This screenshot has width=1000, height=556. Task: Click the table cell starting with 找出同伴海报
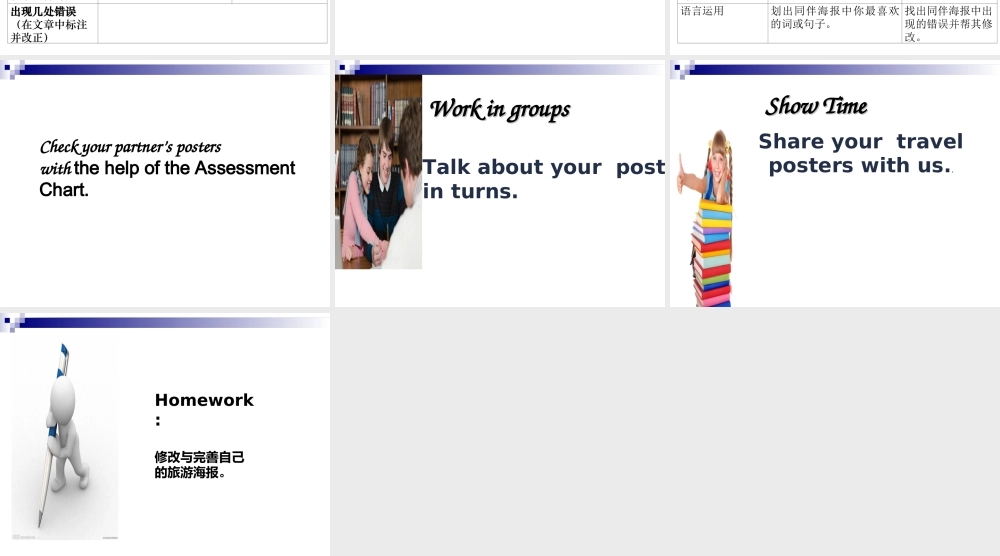[948, 23]
